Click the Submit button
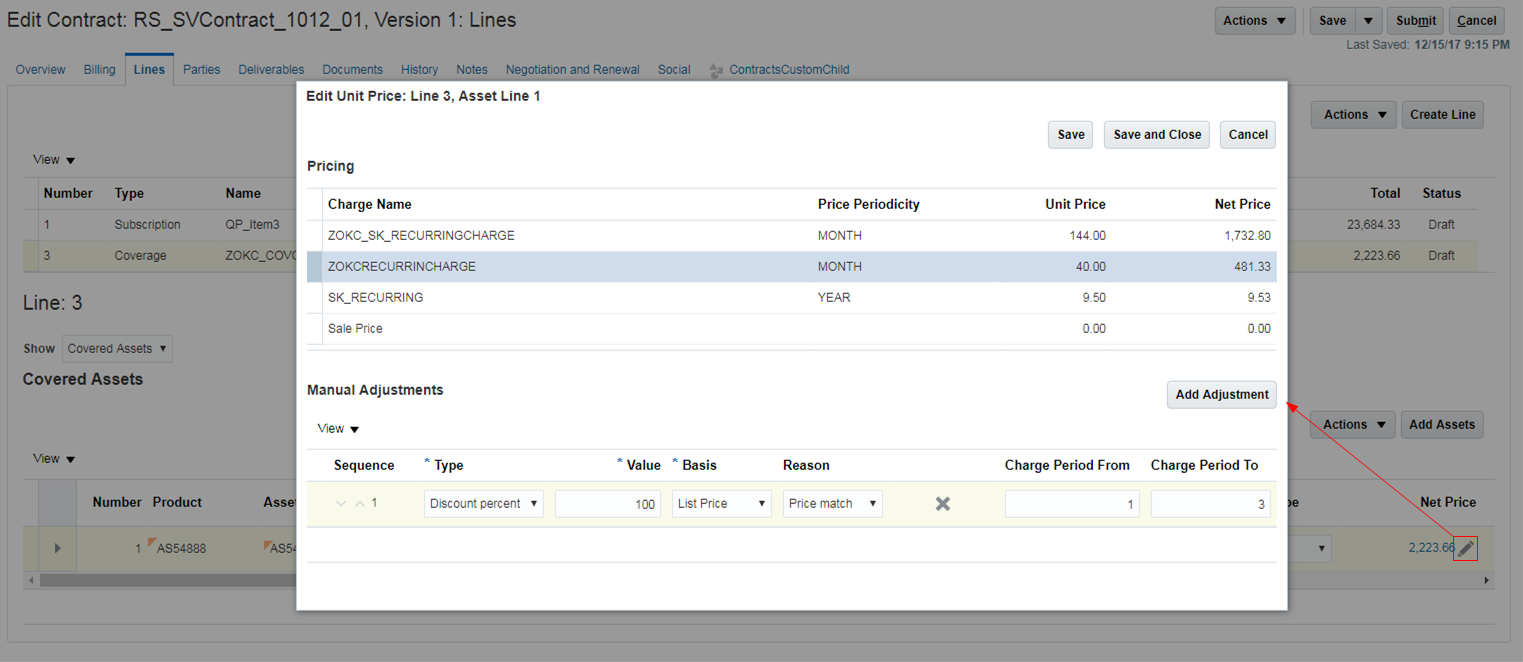The width and height of the screenshot is (1523, 662). (1416, 21)
